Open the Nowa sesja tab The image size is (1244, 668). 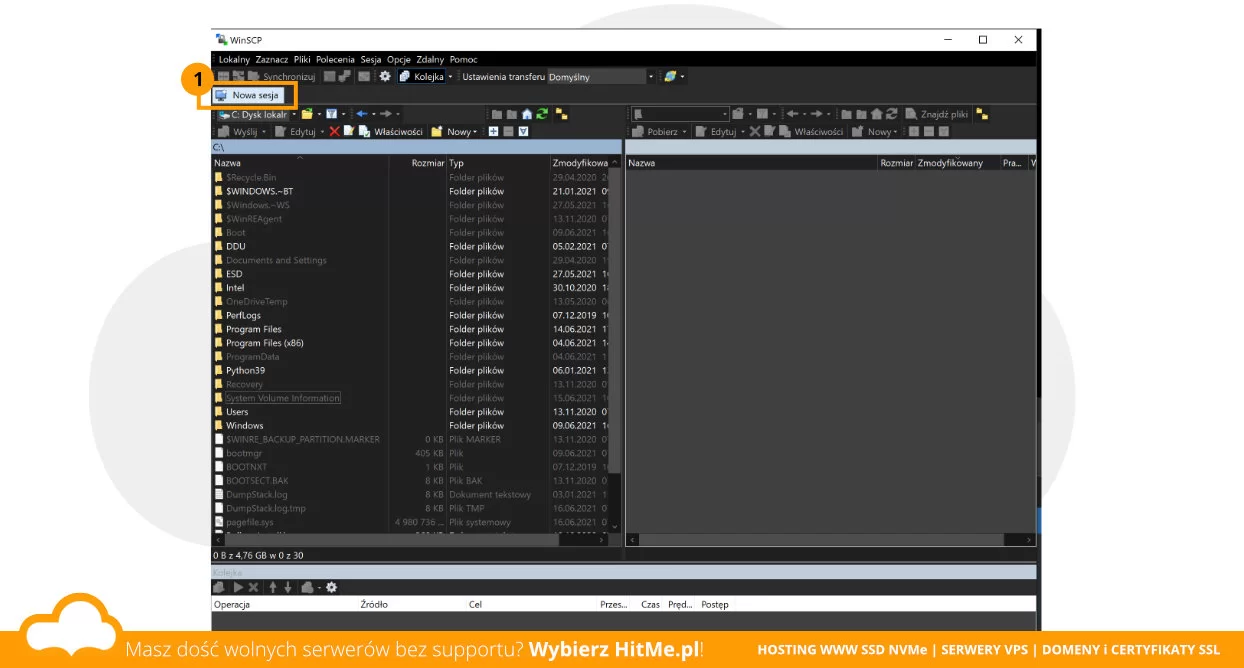pos(250,95)
